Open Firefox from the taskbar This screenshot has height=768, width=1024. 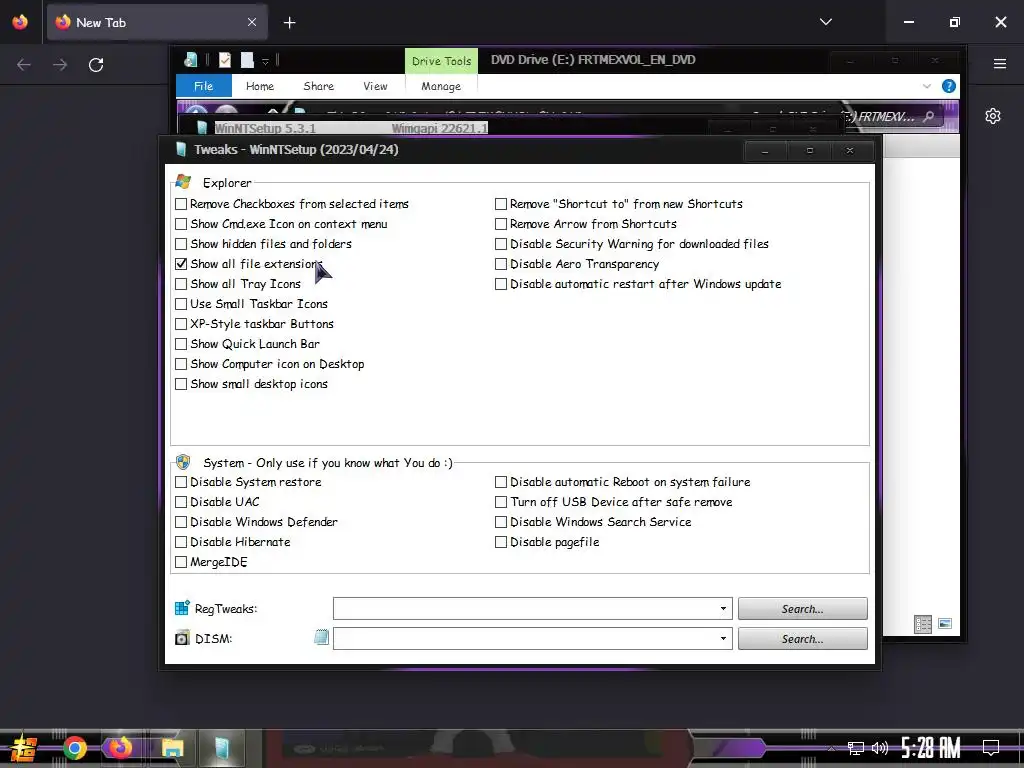[x=120, y=748]
